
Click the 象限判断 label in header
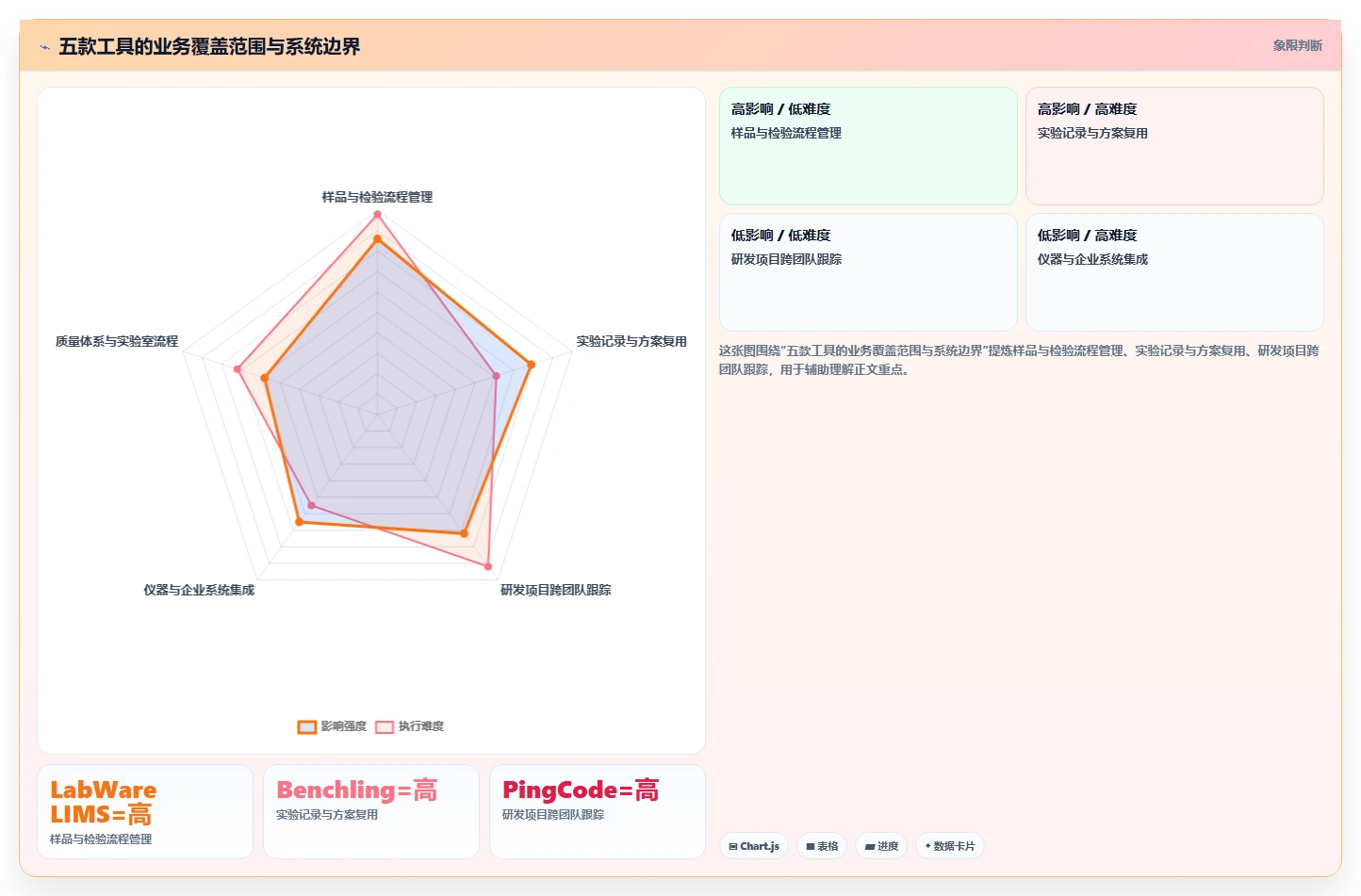pyautogui.click(x=1297, y=45)
